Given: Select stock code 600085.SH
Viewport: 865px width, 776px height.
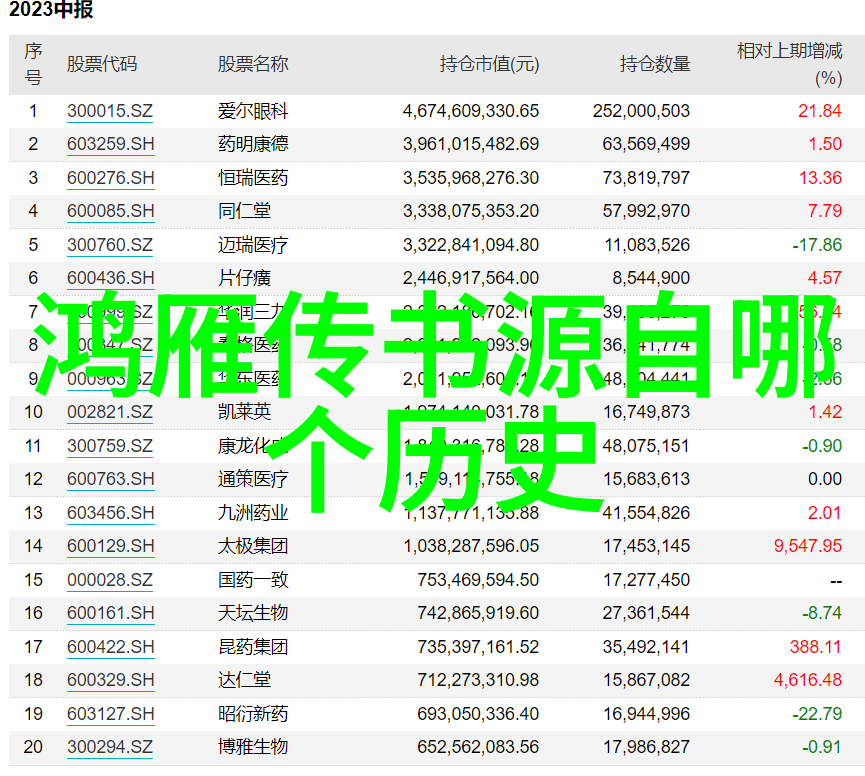Looking at the screenshot, I should coord(111,211).
